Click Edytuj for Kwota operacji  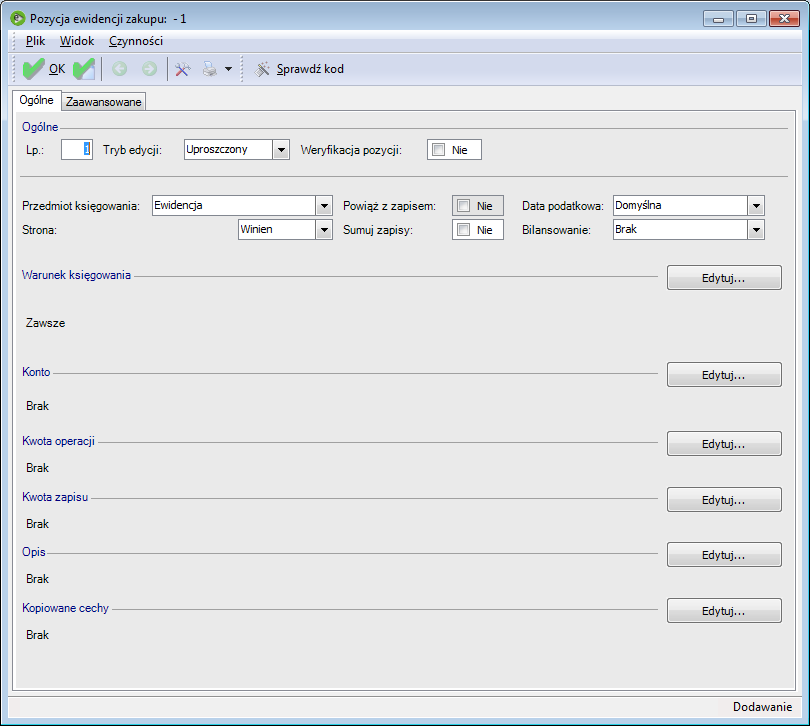click(724, 444)
